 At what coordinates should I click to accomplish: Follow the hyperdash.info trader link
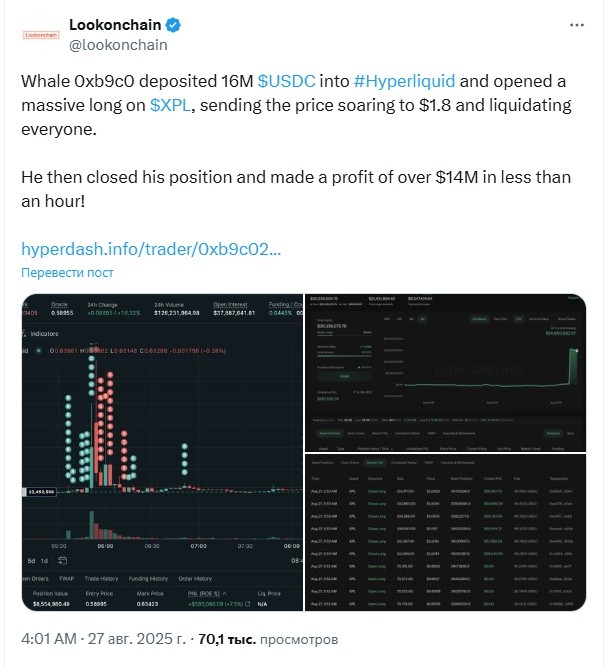151,249
